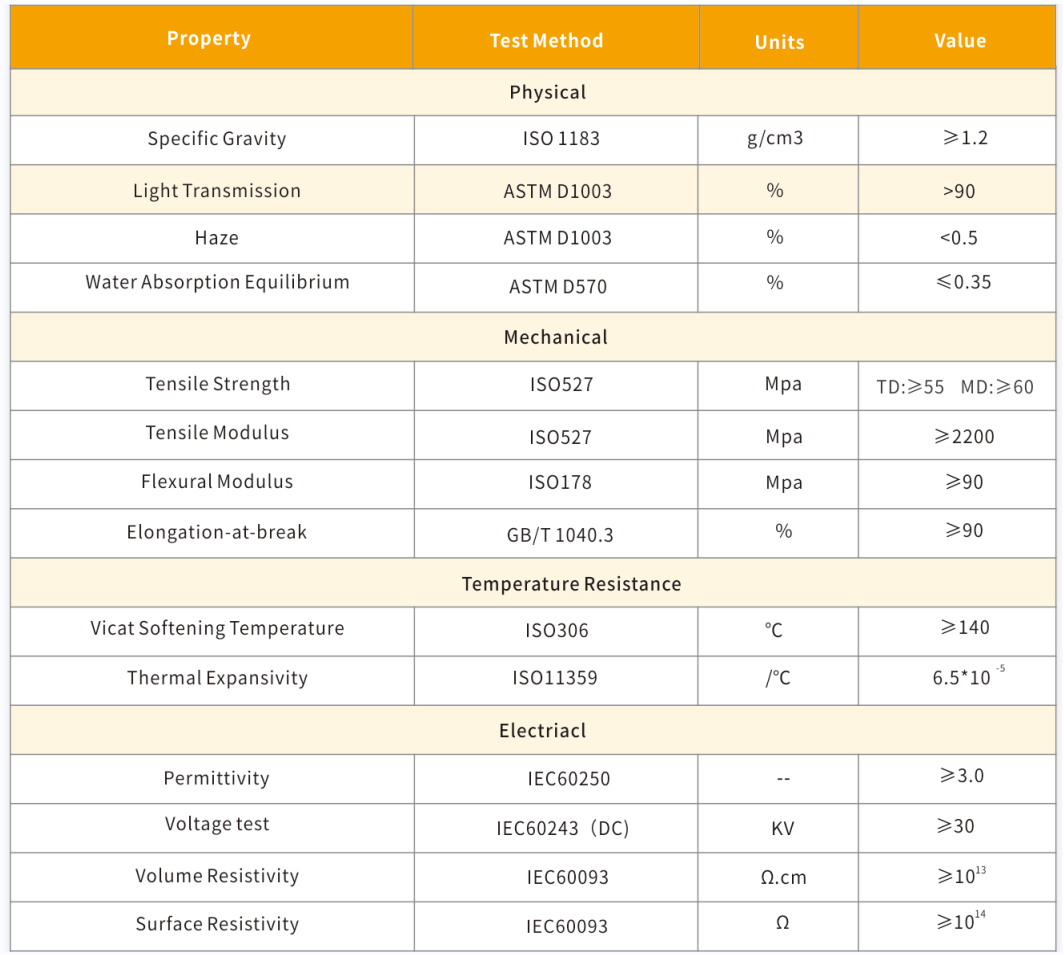Click the Test Method column header
Viewport: 1063px width, 955px height.
[546, 41]
